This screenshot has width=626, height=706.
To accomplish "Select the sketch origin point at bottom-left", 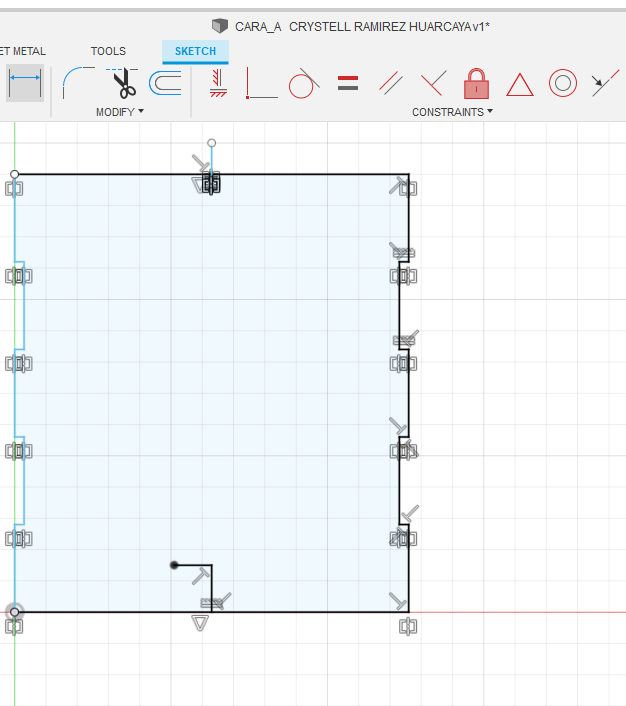I will pos(14,612).
